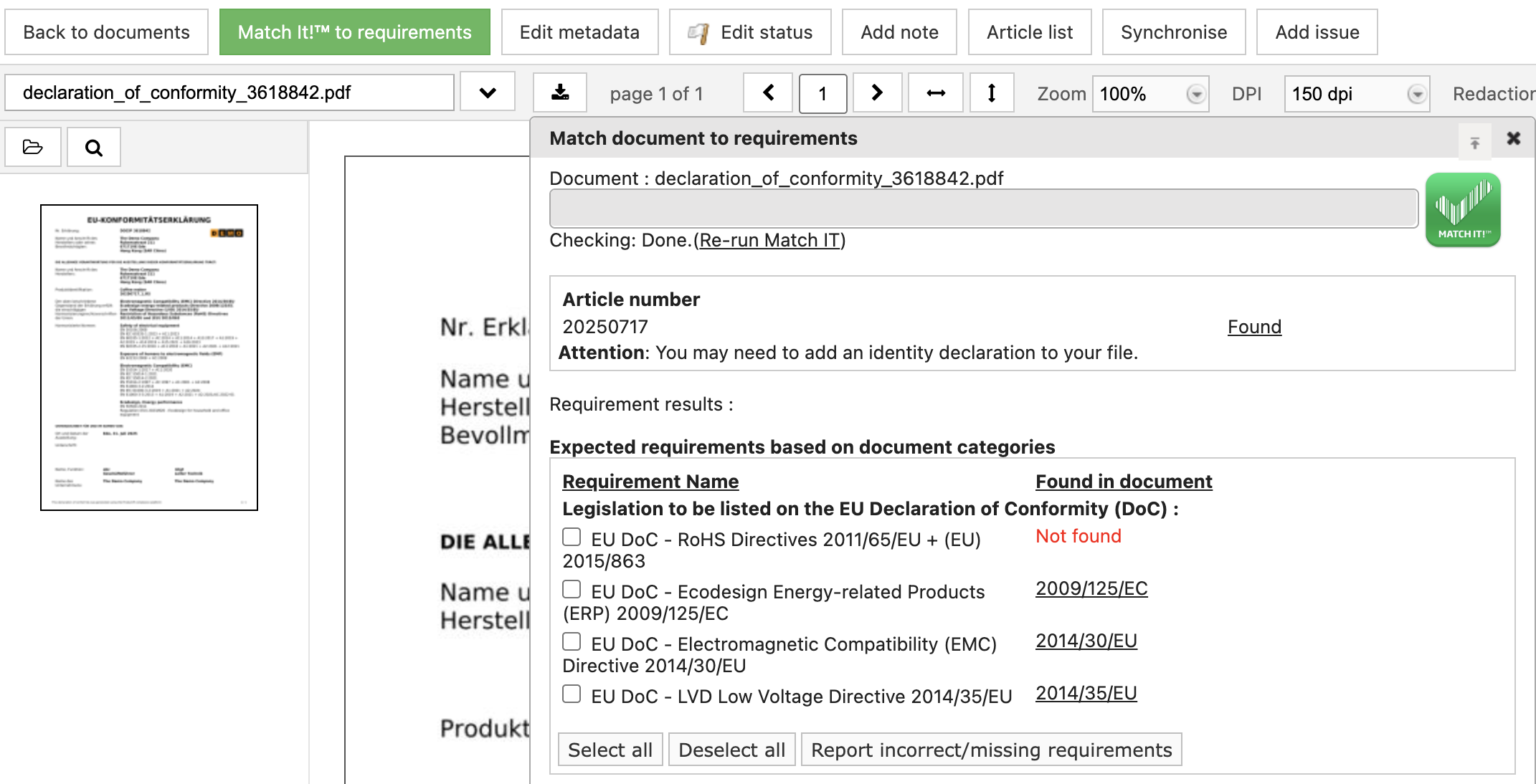Check the LVD Low Voltage Directive requirement
Viewport: 1536px width, 784px height.
(x=572, y=694)
